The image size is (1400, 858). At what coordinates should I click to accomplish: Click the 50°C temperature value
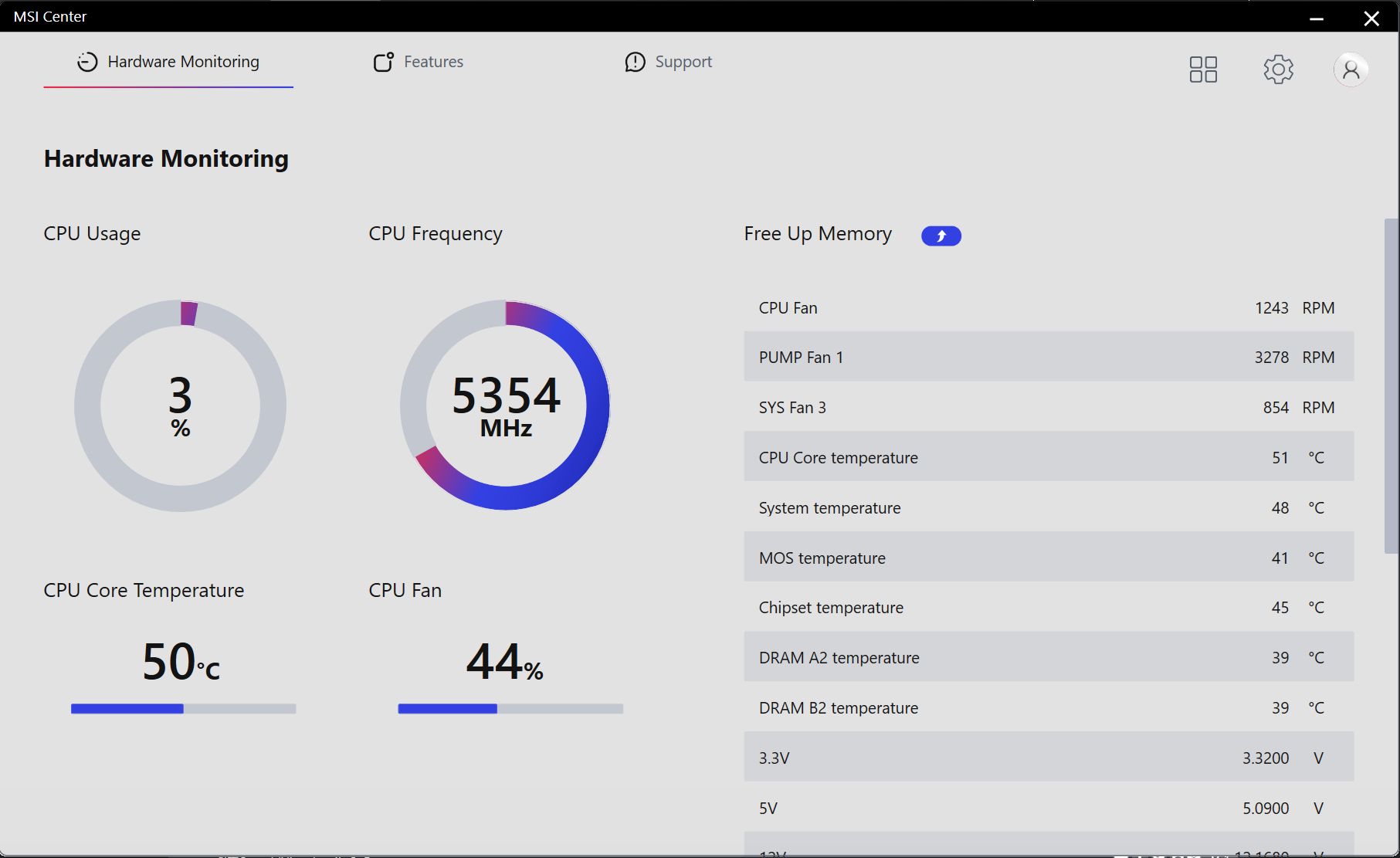tap(181, 662)
